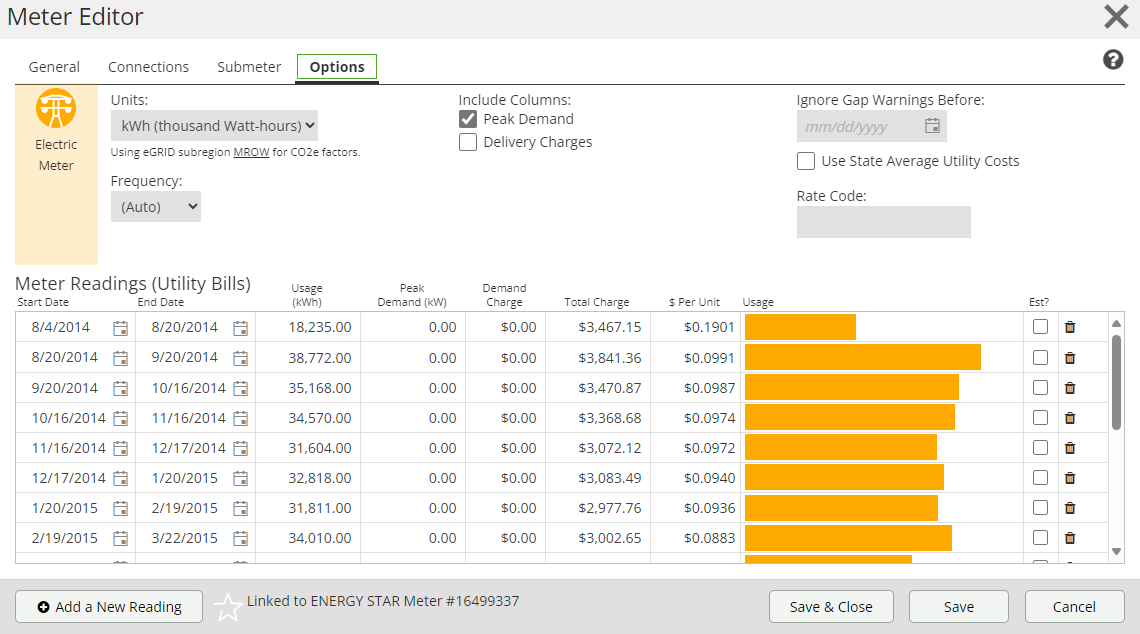Open the Units dropdown
This screenshot has width=1140, height=634.
pyautogui.click(x=214, y=126)
